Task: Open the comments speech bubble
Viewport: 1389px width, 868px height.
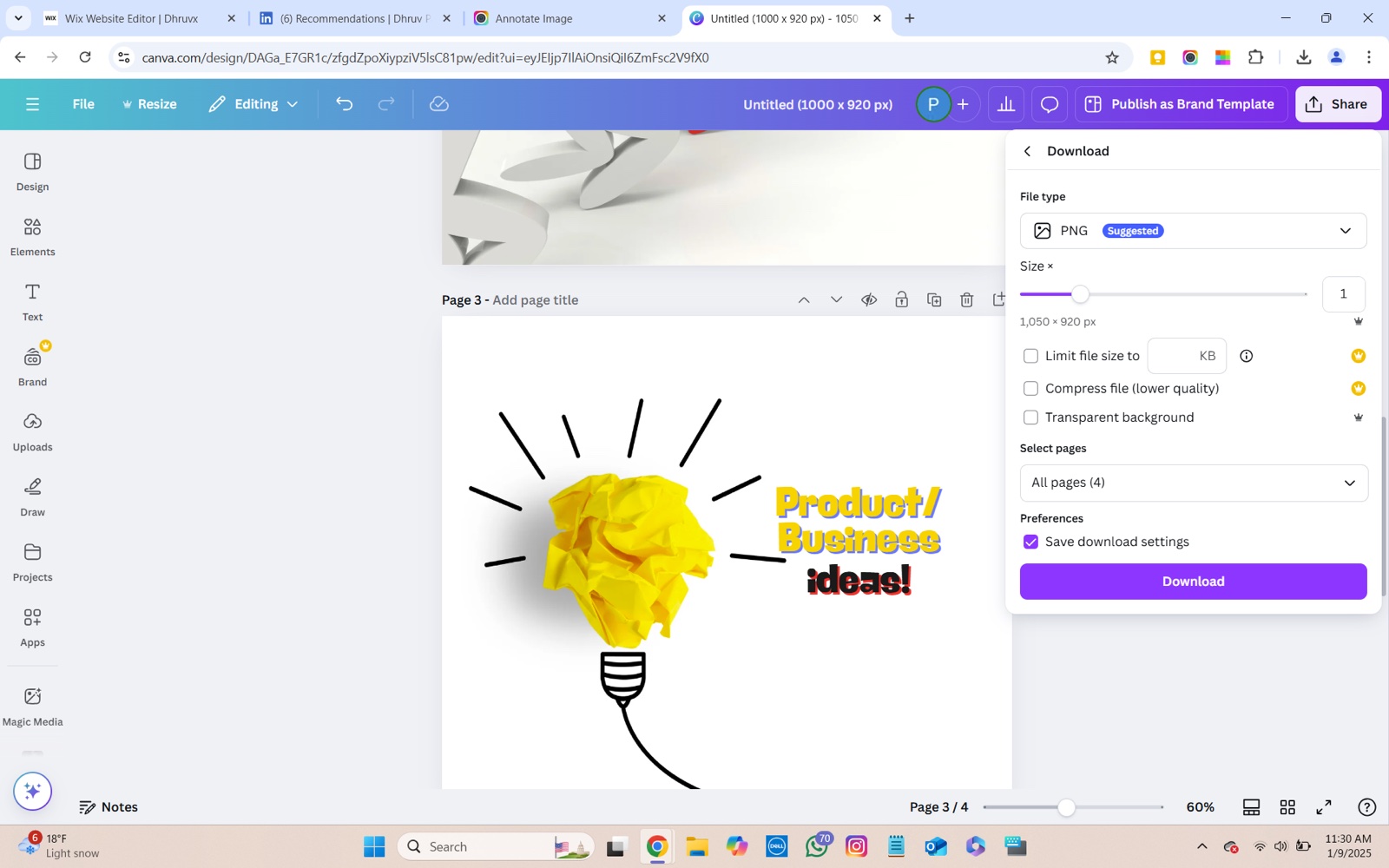Action: click(1050, 104)
